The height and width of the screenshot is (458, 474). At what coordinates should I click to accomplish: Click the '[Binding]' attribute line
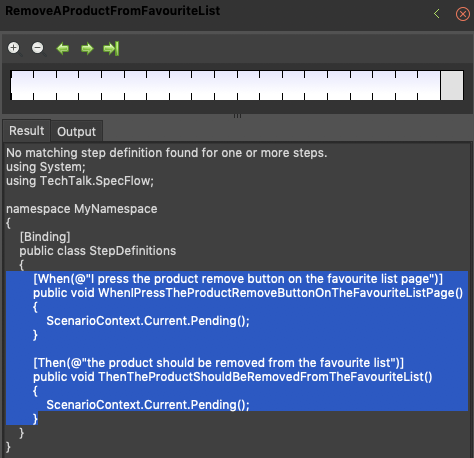(x=45, y=237)
